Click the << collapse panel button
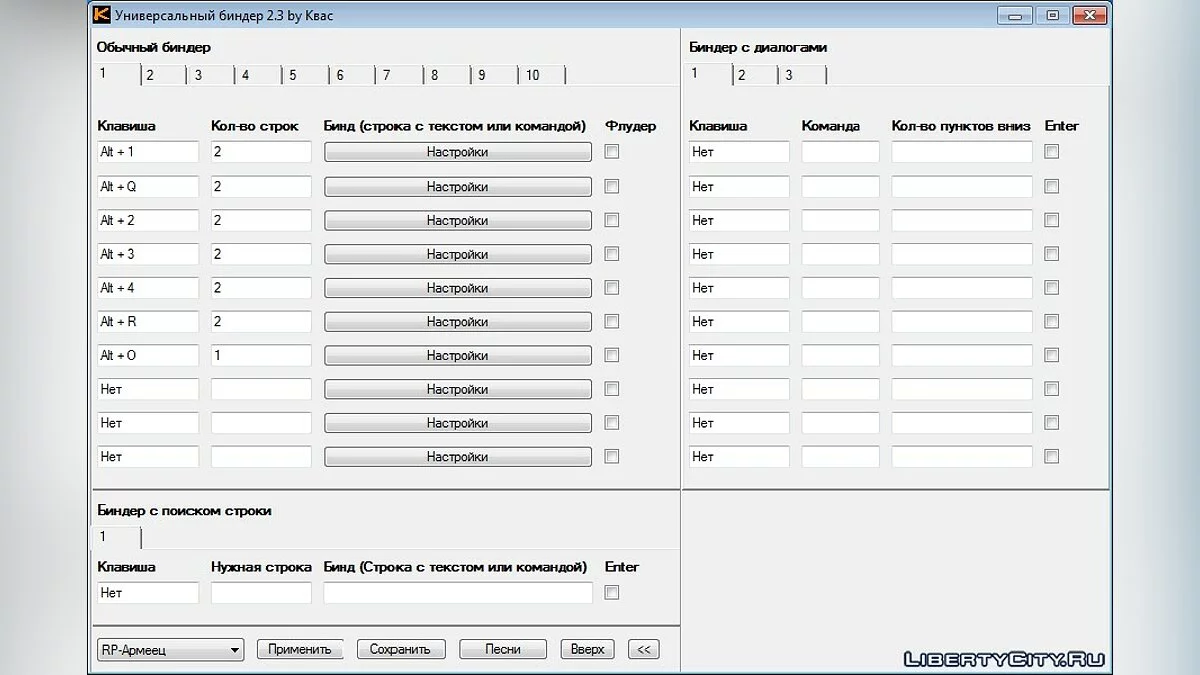Screen dimensions: 1200x675 (x=643, y=649)
